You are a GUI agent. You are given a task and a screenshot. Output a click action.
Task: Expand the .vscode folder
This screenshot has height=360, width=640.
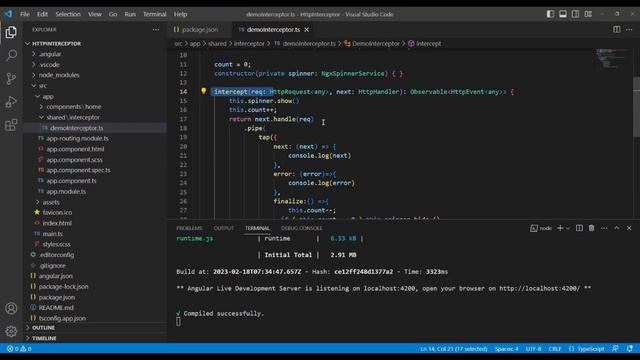49,64
